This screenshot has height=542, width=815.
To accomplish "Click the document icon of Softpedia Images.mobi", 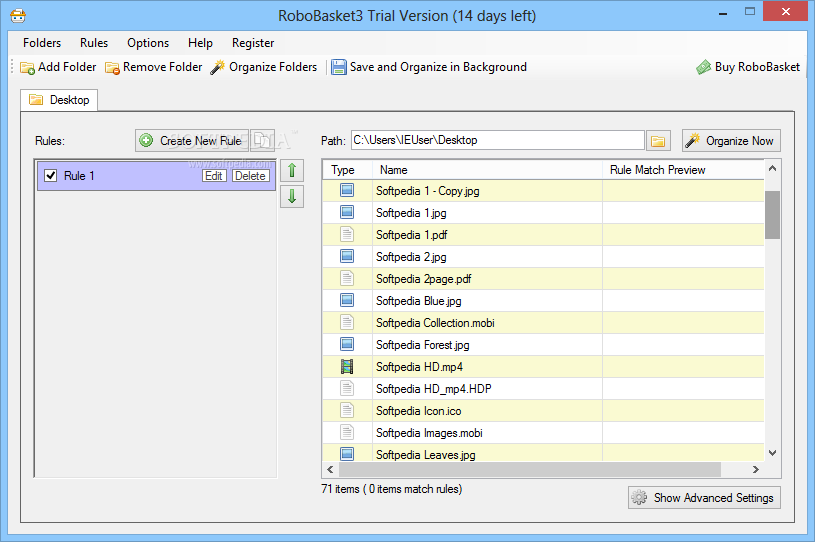I will pos(347,432).
